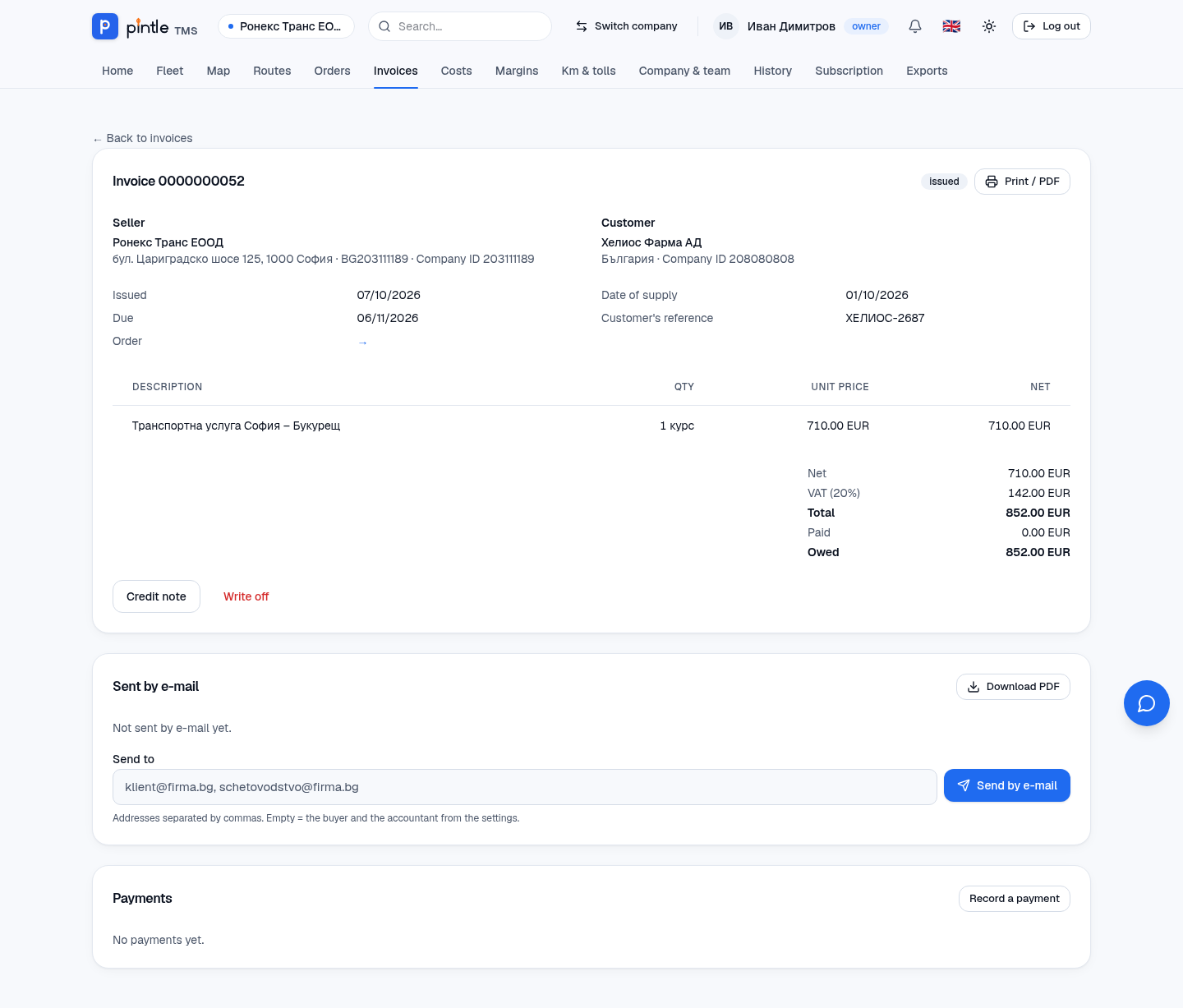This screenshot has width=1183, height=1008.
Task: Switch to the Exports tab
Action: [927, 71]
